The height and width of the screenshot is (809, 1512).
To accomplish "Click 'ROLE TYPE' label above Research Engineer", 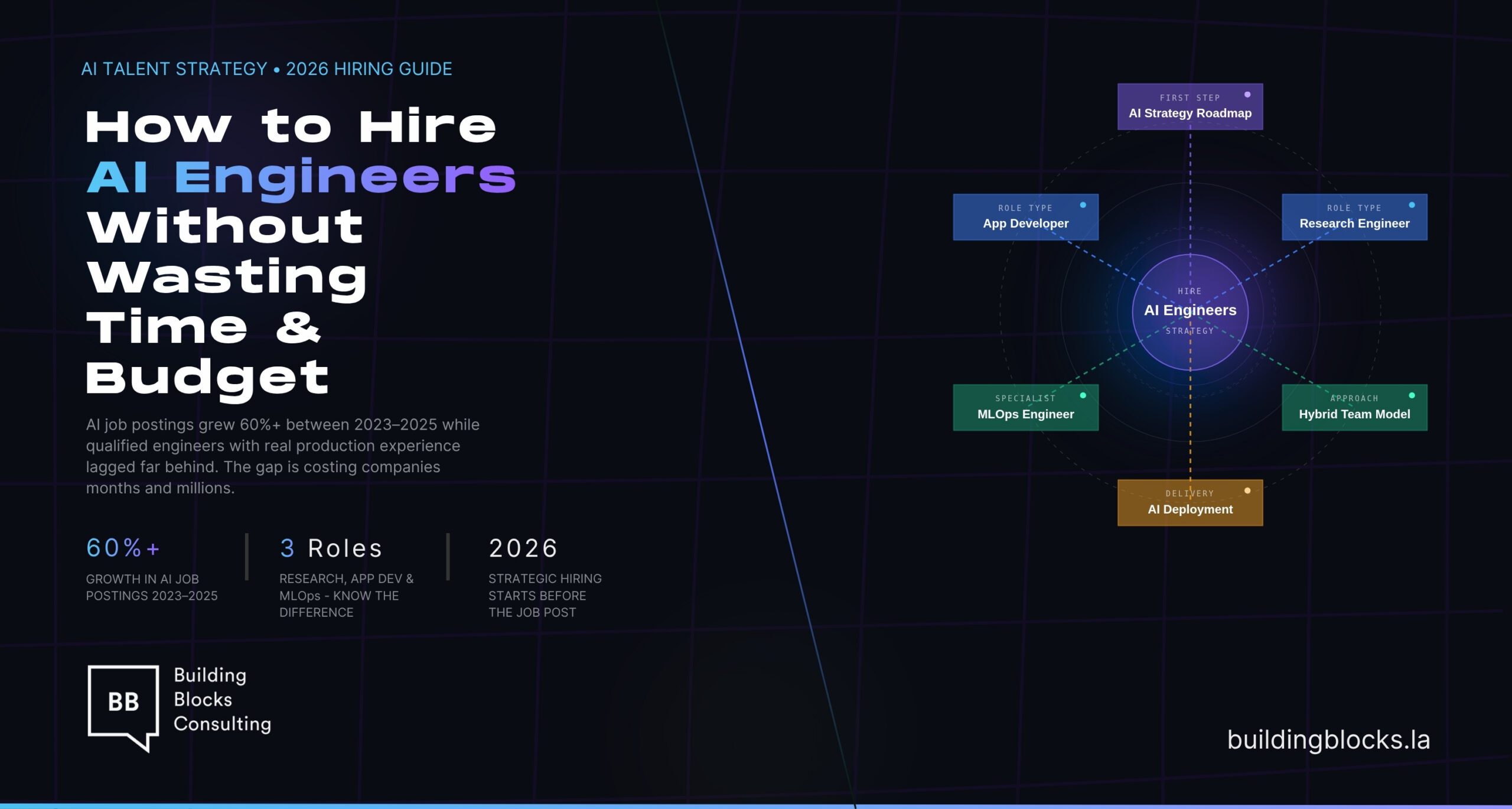I will click(x=1354, y=208).
